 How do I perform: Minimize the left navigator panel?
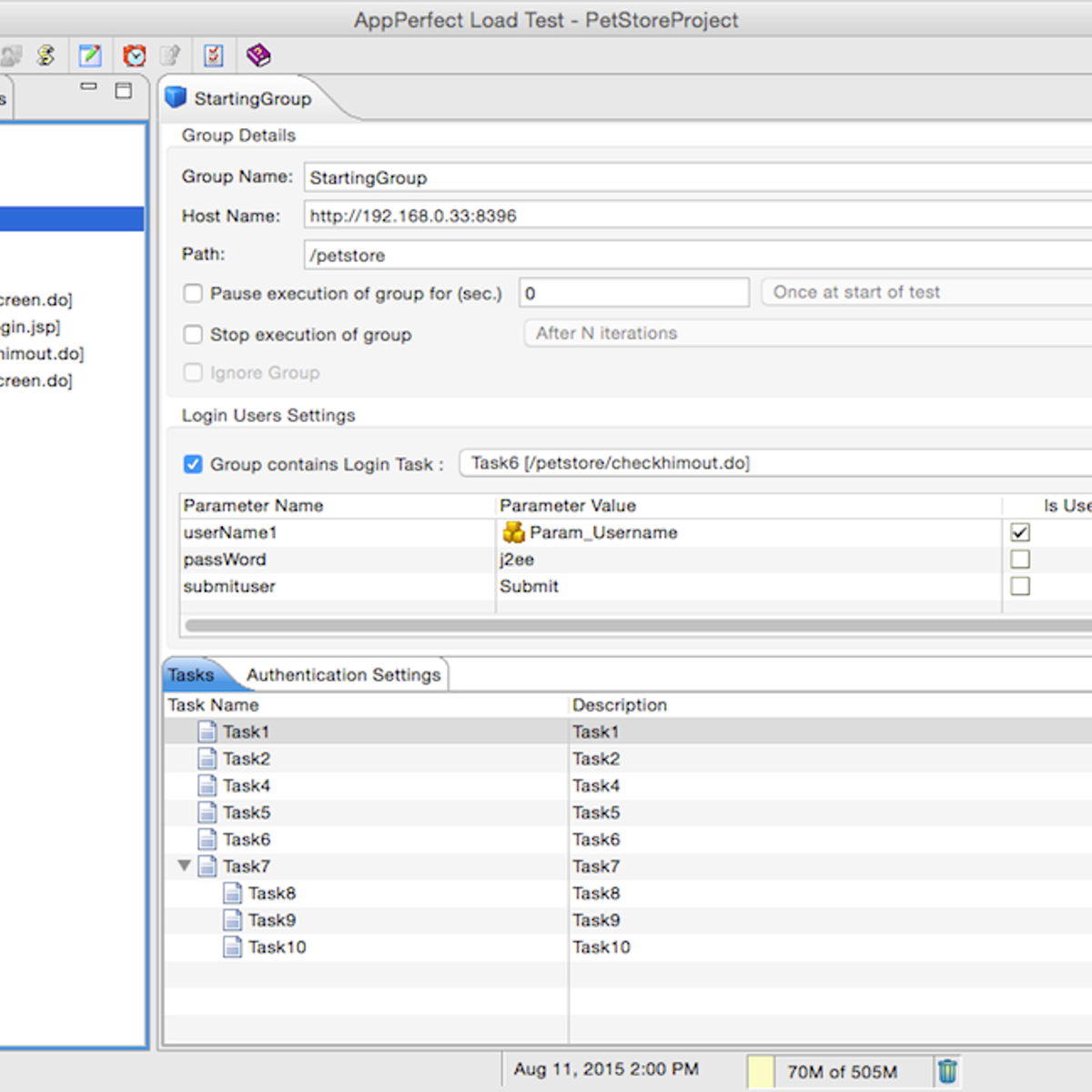88,86
